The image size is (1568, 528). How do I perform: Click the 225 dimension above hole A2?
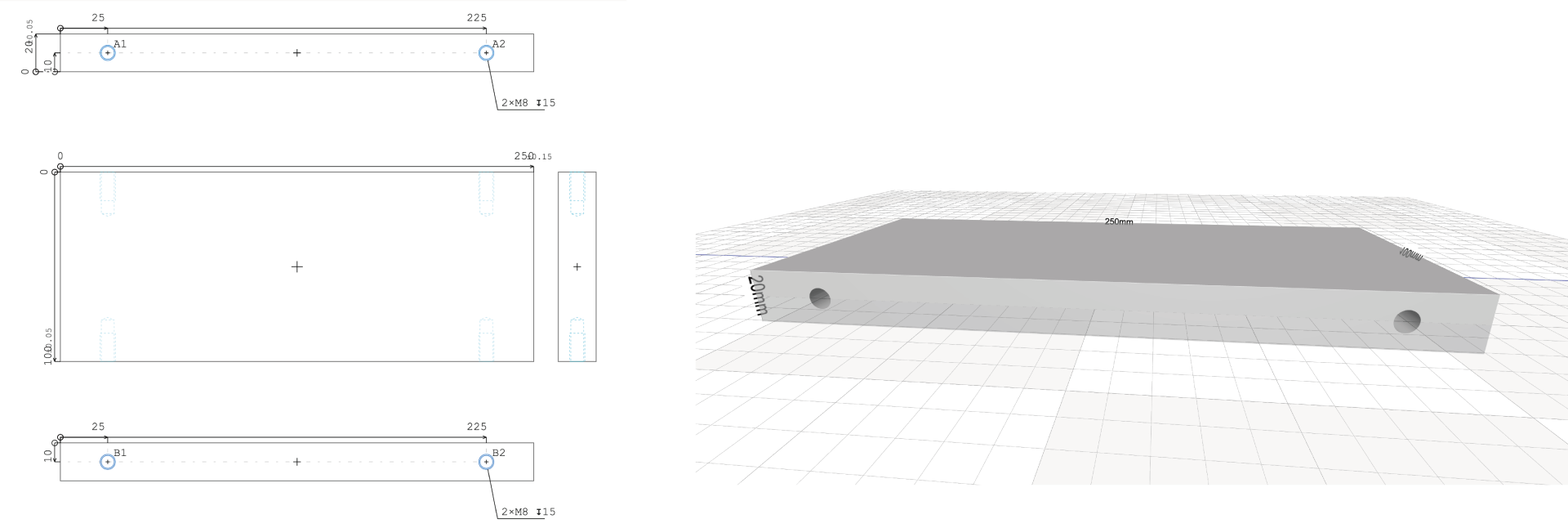[x=476, y=17]
